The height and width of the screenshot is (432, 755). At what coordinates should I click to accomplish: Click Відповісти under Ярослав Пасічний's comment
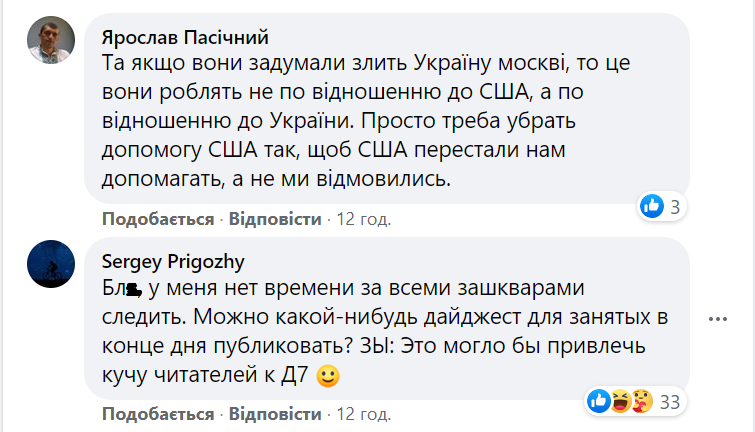[x=275, y=219]
